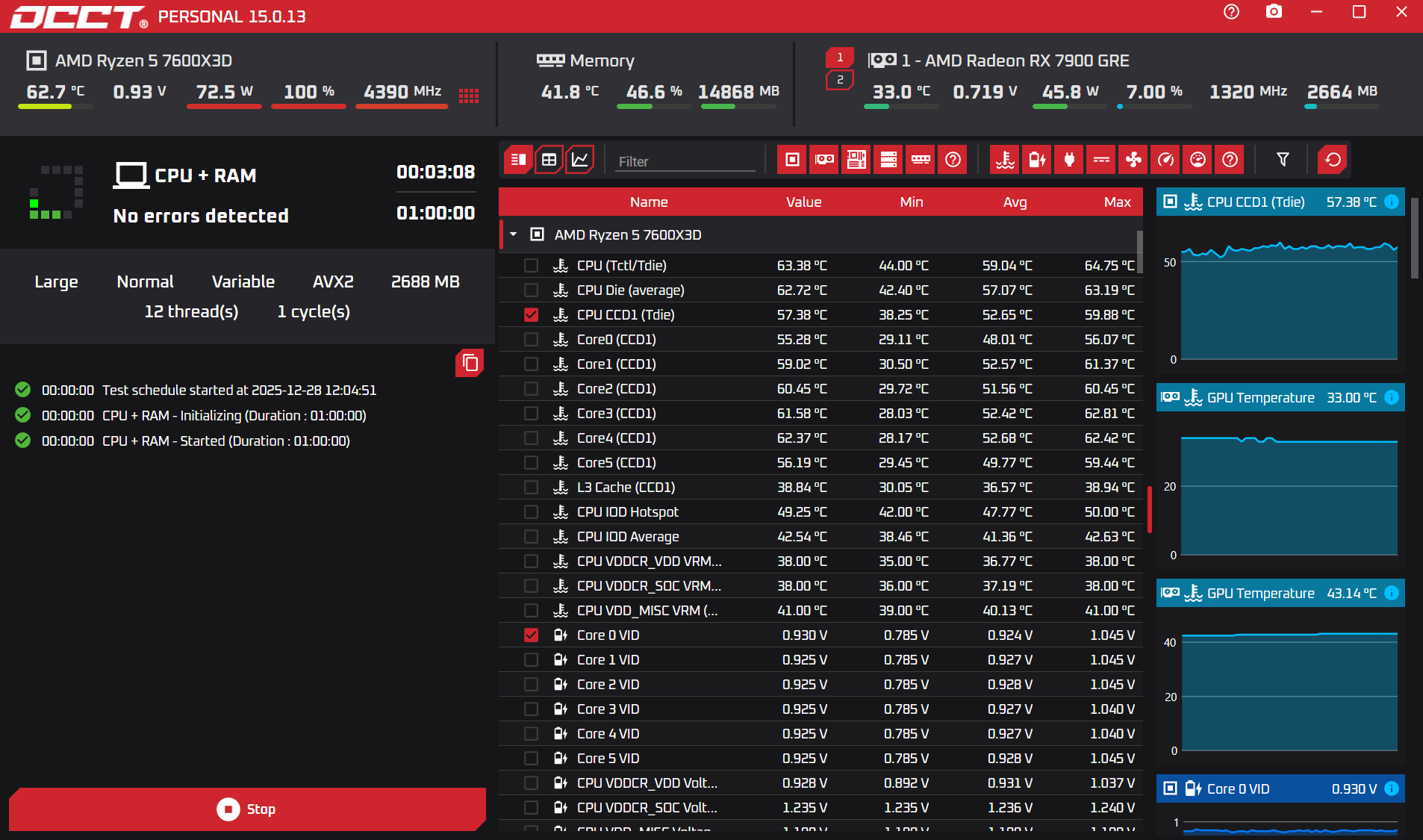Uncheck the CPU CCD1 (Tdie) checkbox

tap(531, 314)
